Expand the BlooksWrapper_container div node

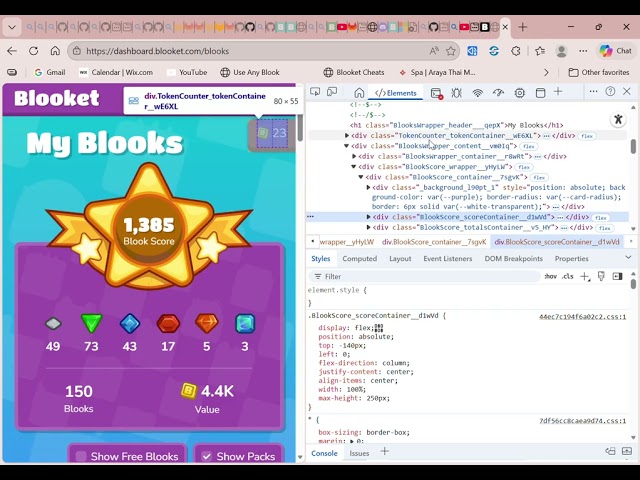pyautogui.click(x=354, y=156)
